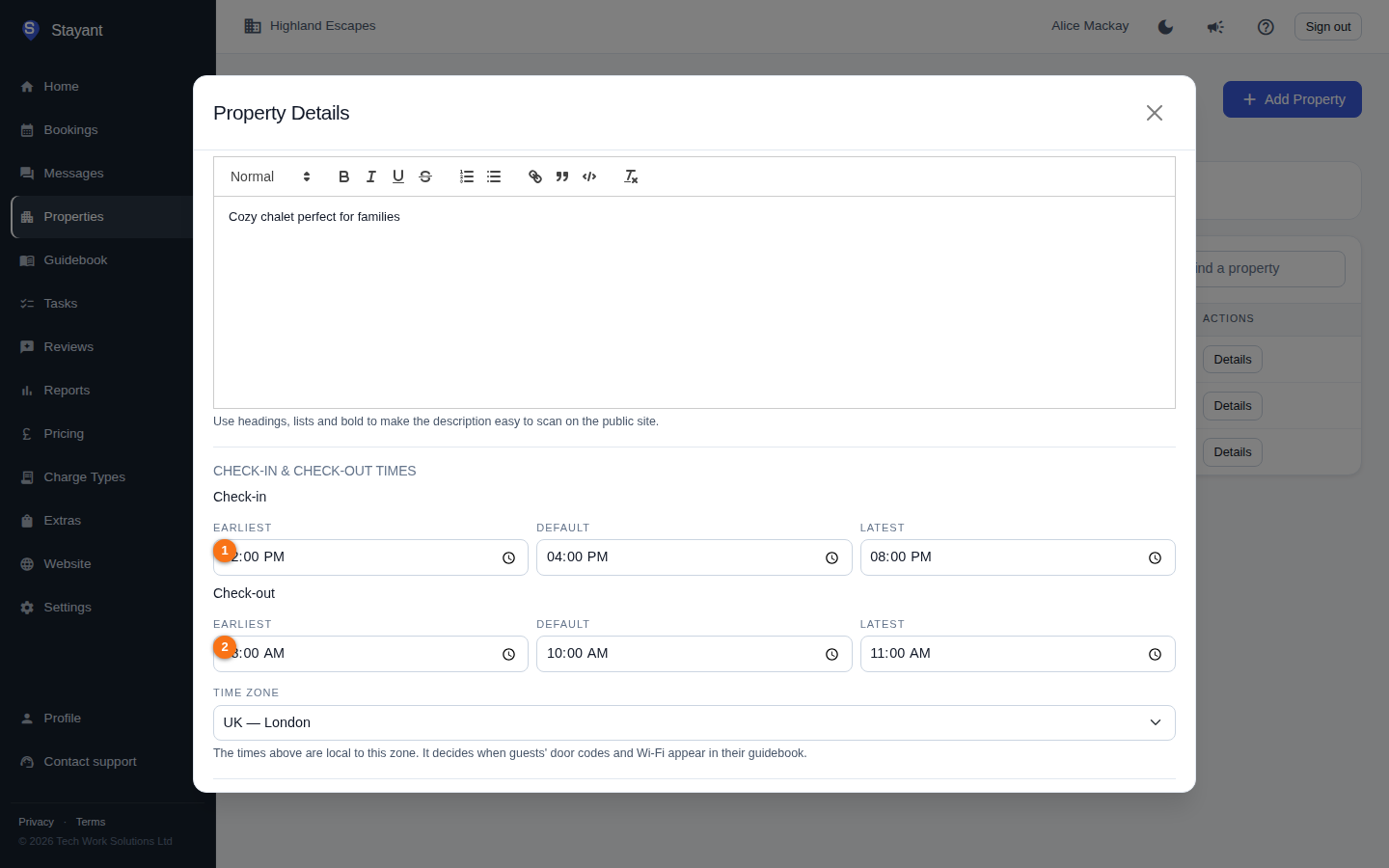Screen dimensions: 1389x868
Task: Insert a numbered list in the description
Action: pyautogui.click(x=467, y=176)
